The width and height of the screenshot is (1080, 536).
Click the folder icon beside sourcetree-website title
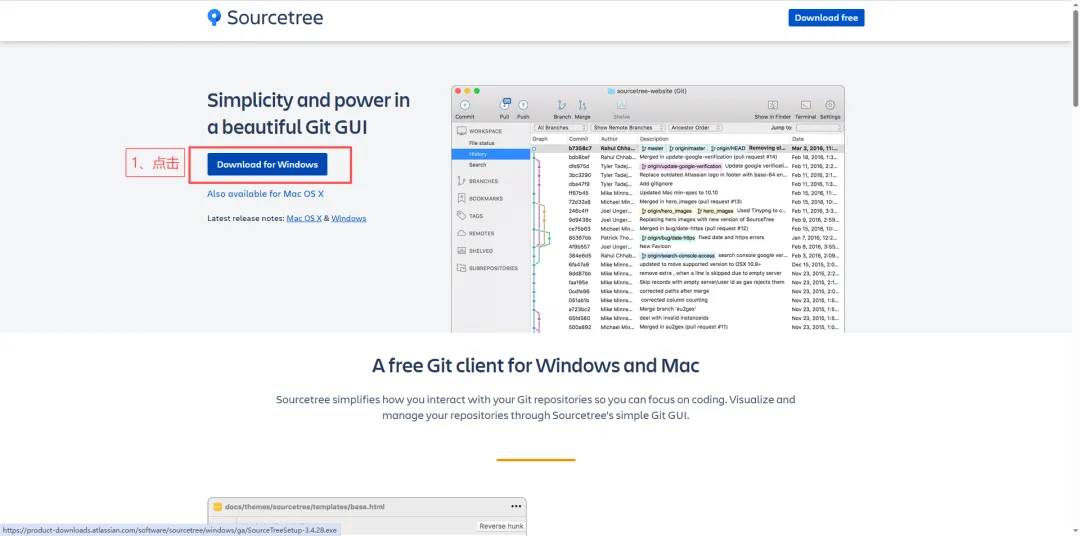pyautogui.click(x=611, y=91)
